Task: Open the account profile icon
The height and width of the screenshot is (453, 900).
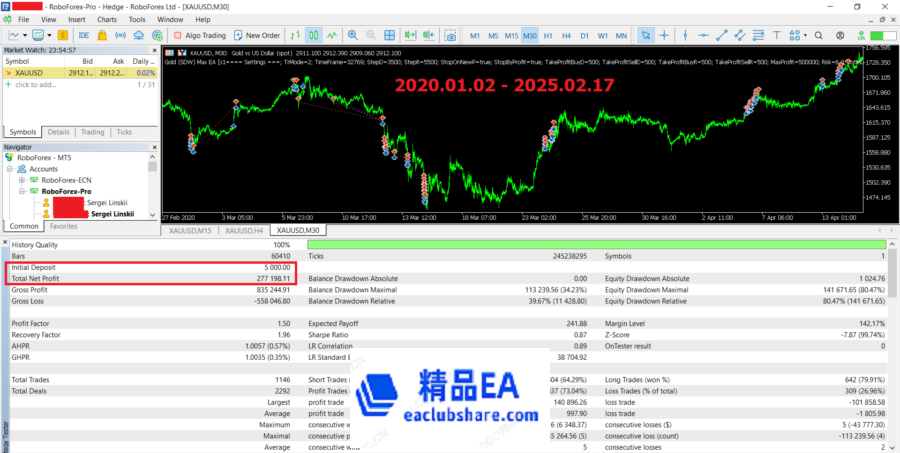Action: pyautogui.click(x=840, y=36)
